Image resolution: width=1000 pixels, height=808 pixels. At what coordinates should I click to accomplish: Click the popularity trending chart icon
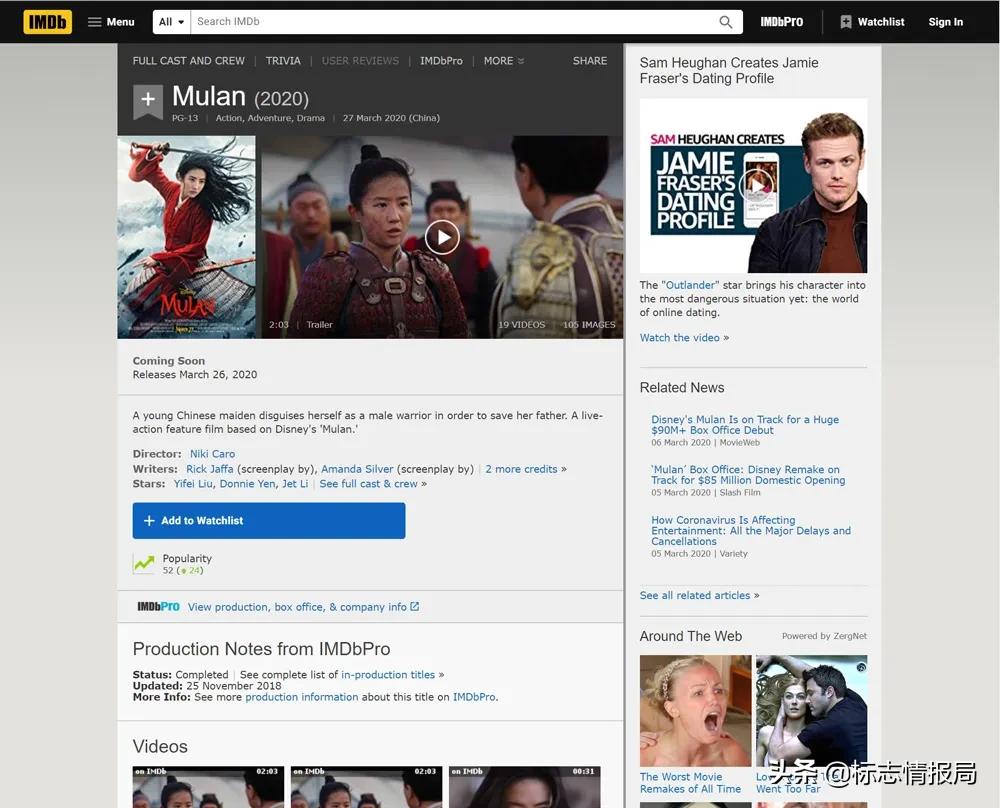pos(144,564)
